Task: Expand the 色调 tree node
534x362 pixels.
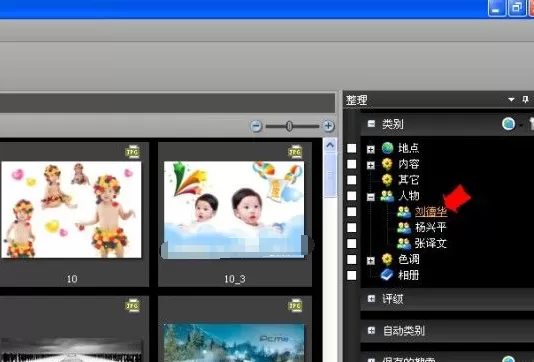Action: click(371, 261)
